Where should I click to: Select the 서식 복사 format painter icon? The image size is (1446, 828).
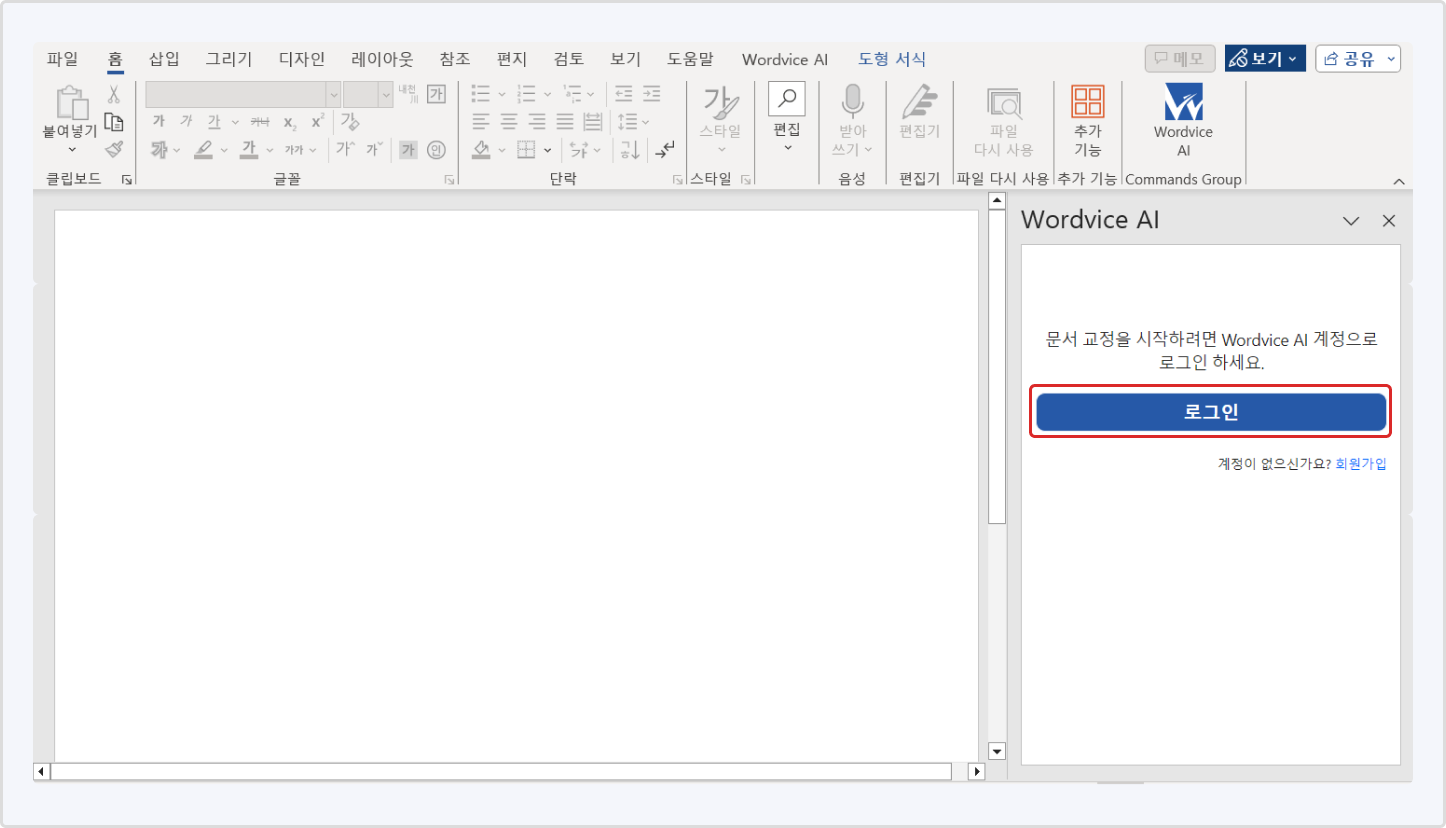point(115,149)
